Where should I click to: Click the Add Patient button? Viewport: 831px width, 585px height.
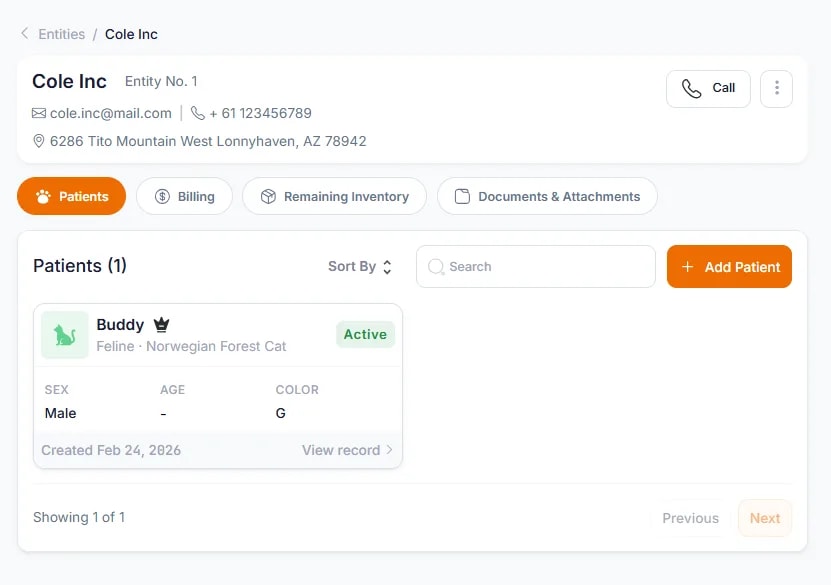(729, 267)
